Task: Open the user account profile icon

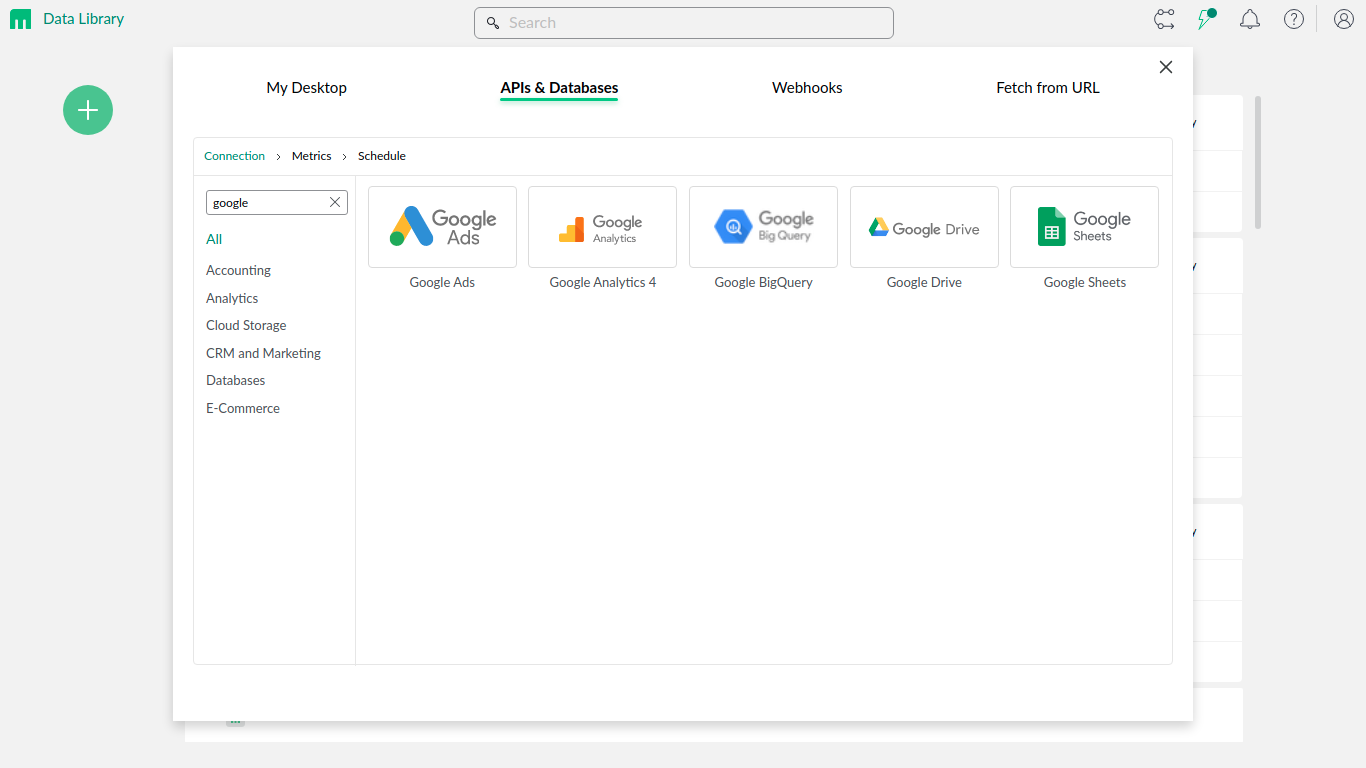Action: 1344,19
